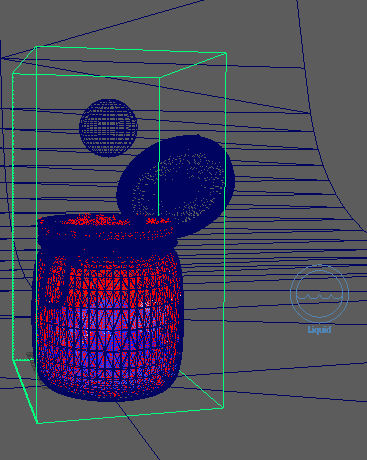The image size is (367, 460).
Task: Select the red particle-filled jar mesh
Action: (x=107, y=307)
